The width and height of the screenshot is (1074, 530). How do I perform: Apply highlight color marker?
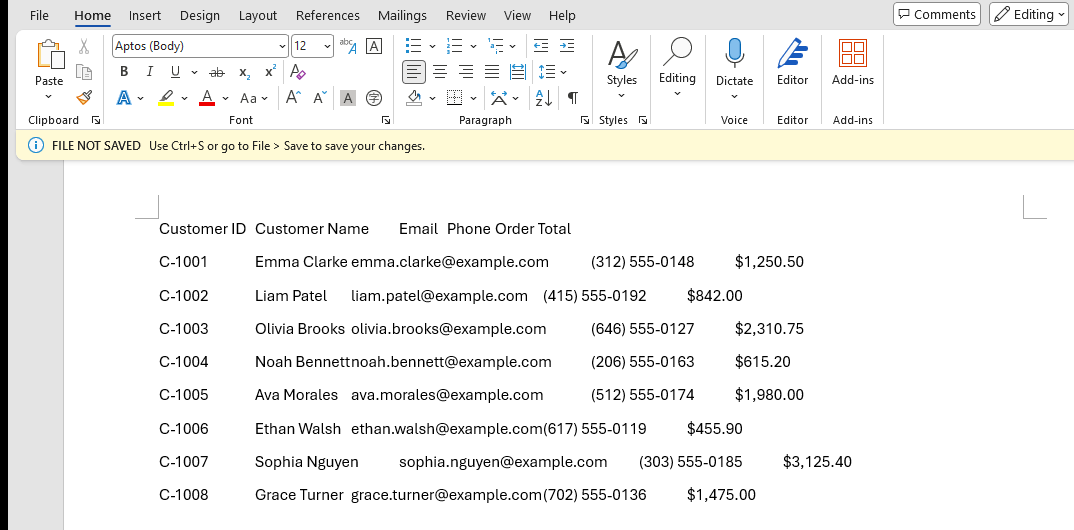166,98
